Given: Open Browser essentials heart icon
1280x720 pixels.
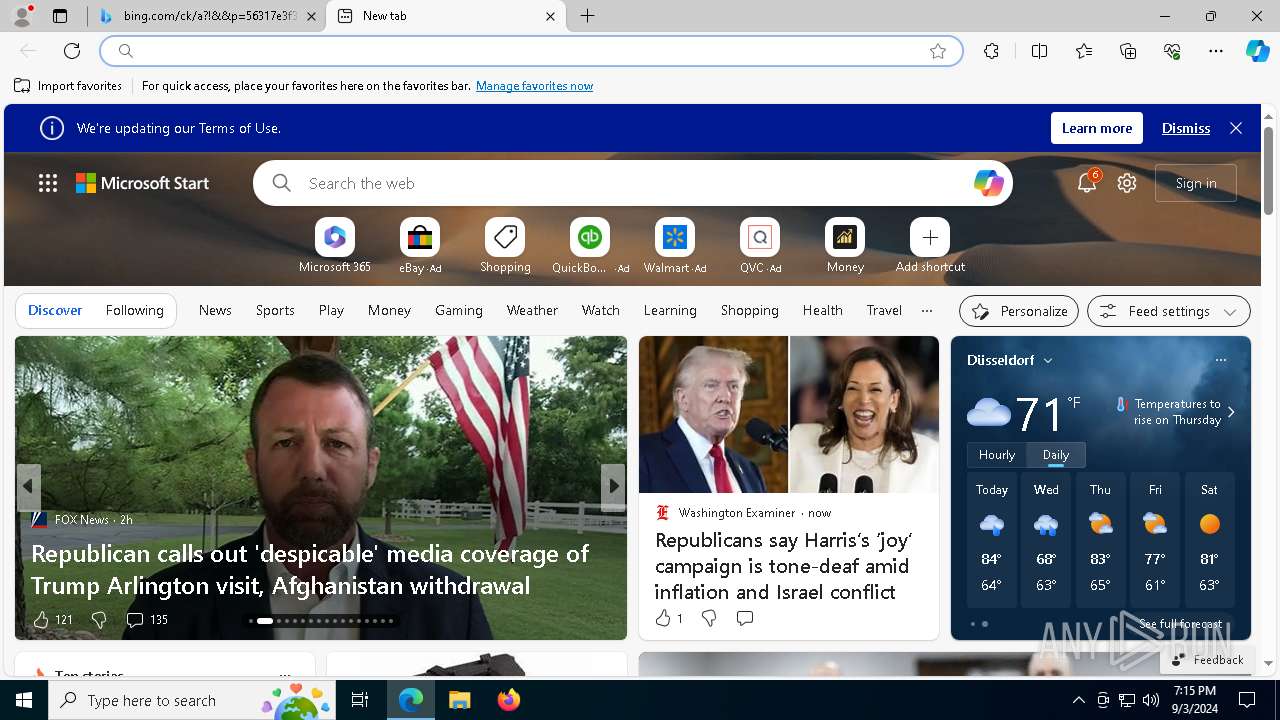Looking at the screenshot, I should pos(1172,51).
